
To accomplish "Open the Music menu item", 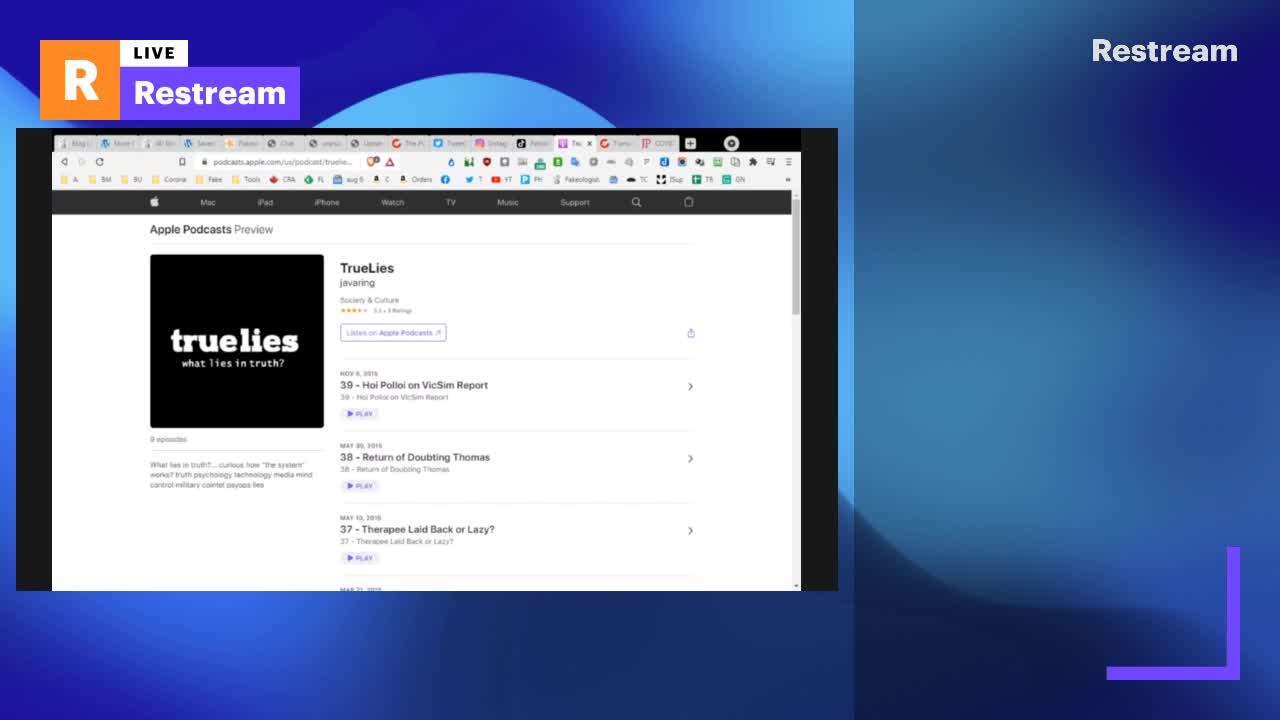I will 508,203.
